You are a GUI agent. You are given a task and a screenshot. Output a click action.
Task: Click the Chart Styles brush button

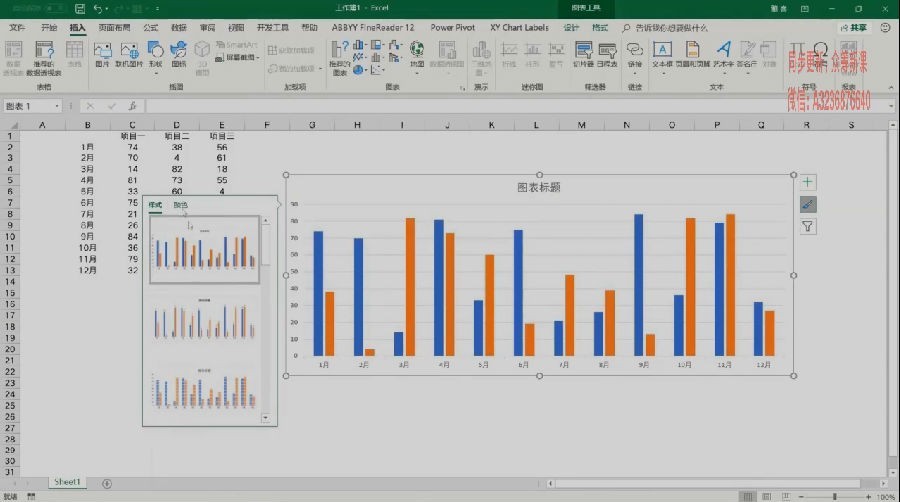(808, 204)
